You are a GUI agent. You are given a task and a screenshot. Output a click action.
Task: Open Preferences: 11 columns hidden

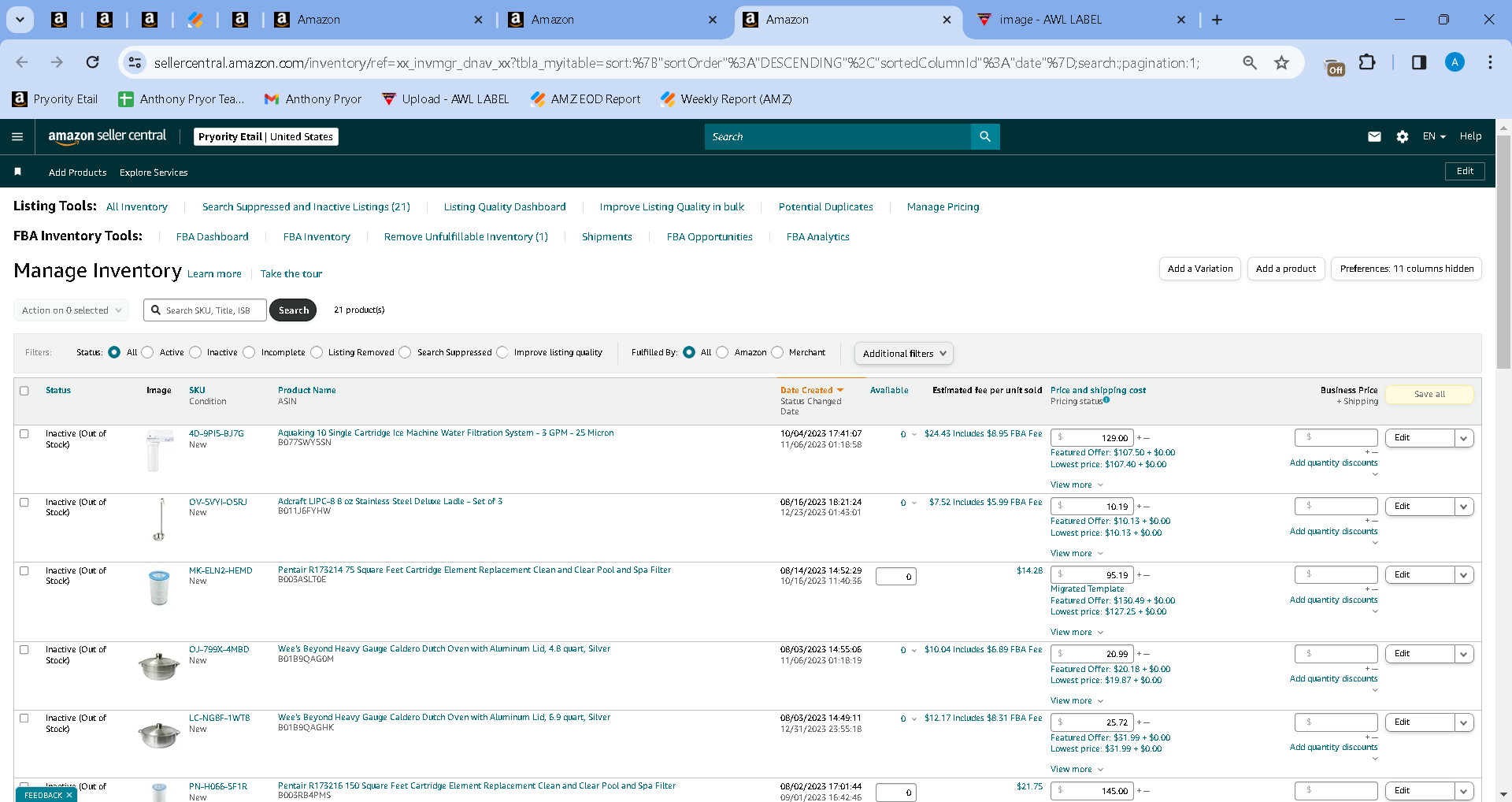(1406, 269)
